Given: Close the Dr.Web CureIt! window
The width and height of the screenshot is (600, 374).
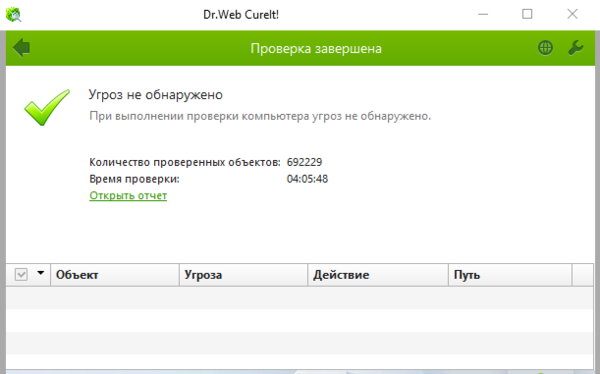Looking at the screenshot, I should point(572,14).
